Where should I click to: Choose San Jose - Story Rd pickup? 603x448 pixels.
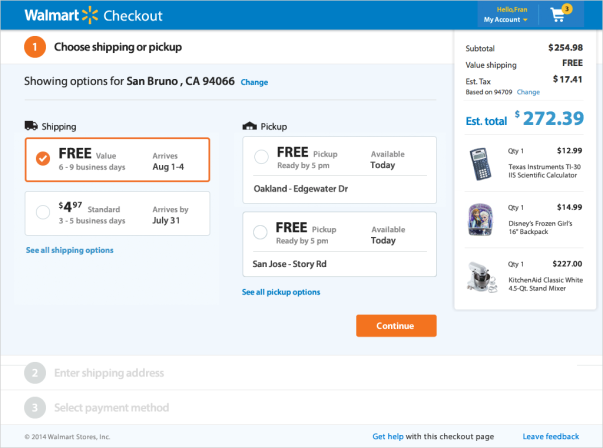[261, 232]
